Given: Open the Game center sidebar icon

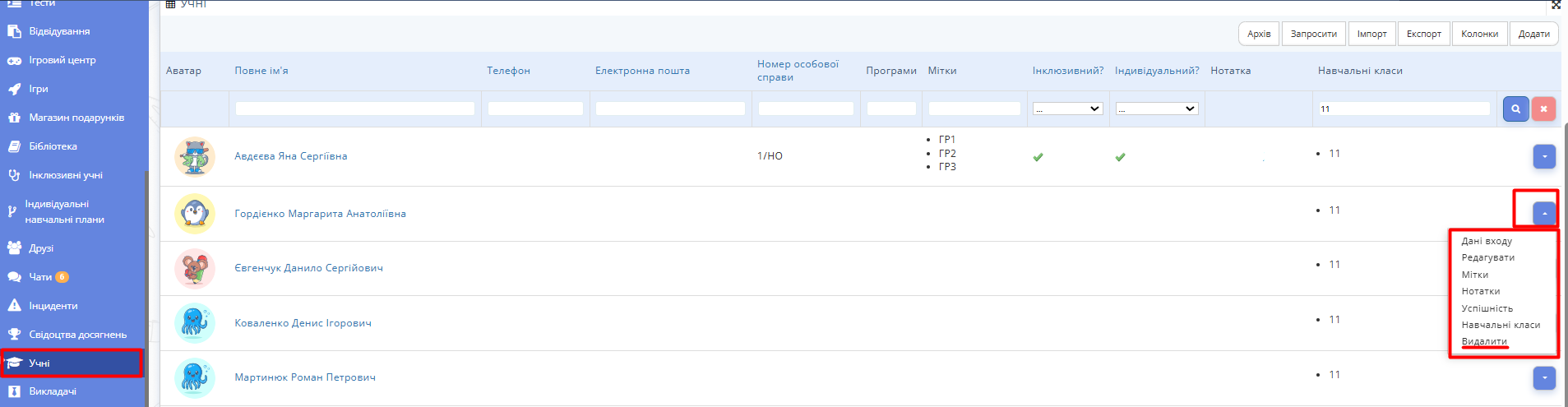Looking at the screenshot, I should 14,60.
